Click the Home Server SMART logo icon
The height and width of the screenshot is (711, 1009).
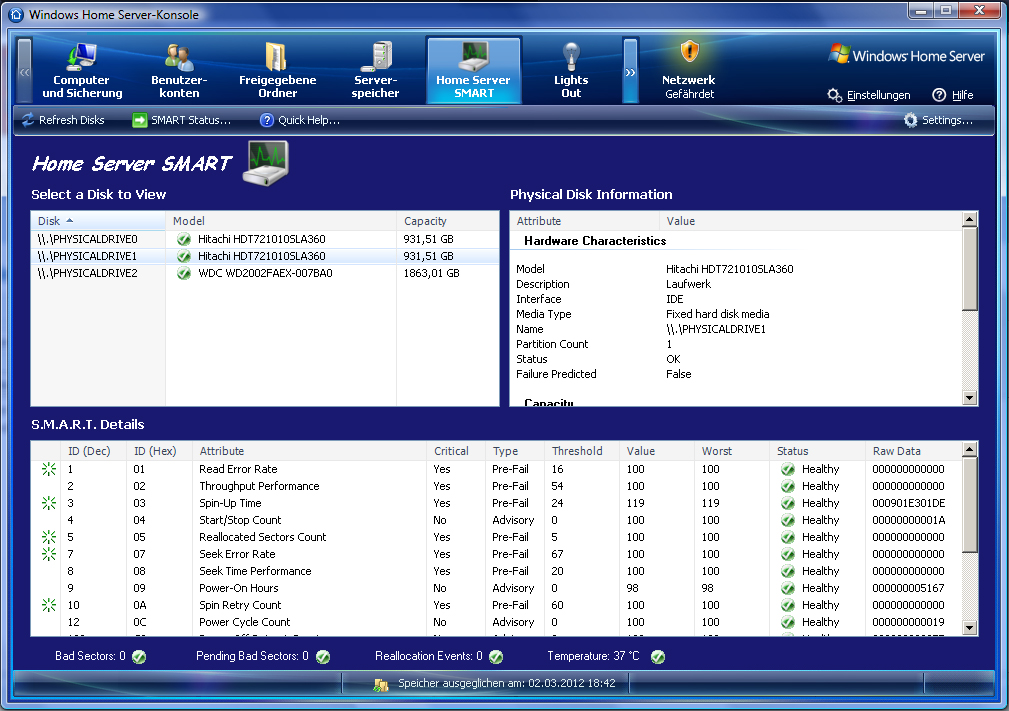click(265, 163)
